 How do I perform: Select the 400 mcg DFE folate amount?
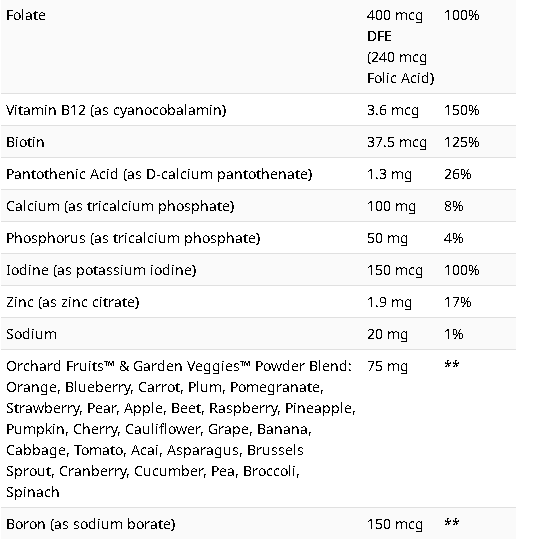pyautogui.click(x=395, y=26)
